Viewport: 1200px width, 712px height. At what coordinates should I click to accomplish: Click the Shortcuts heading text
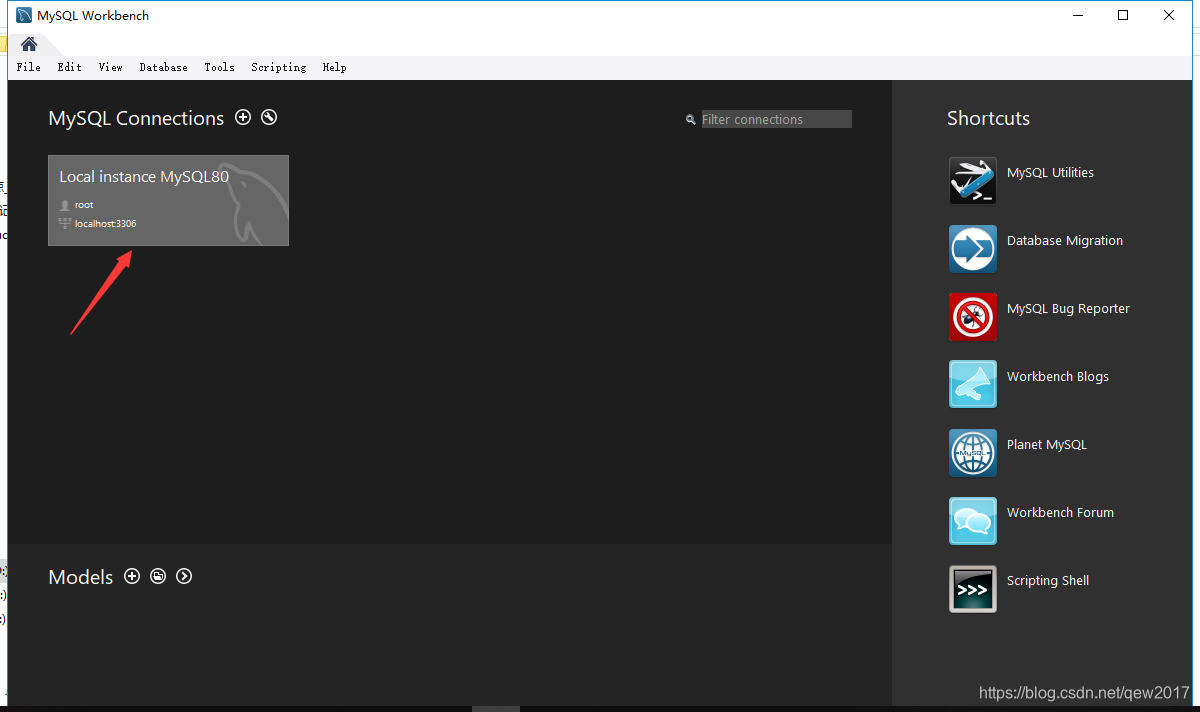click(988, 118)
